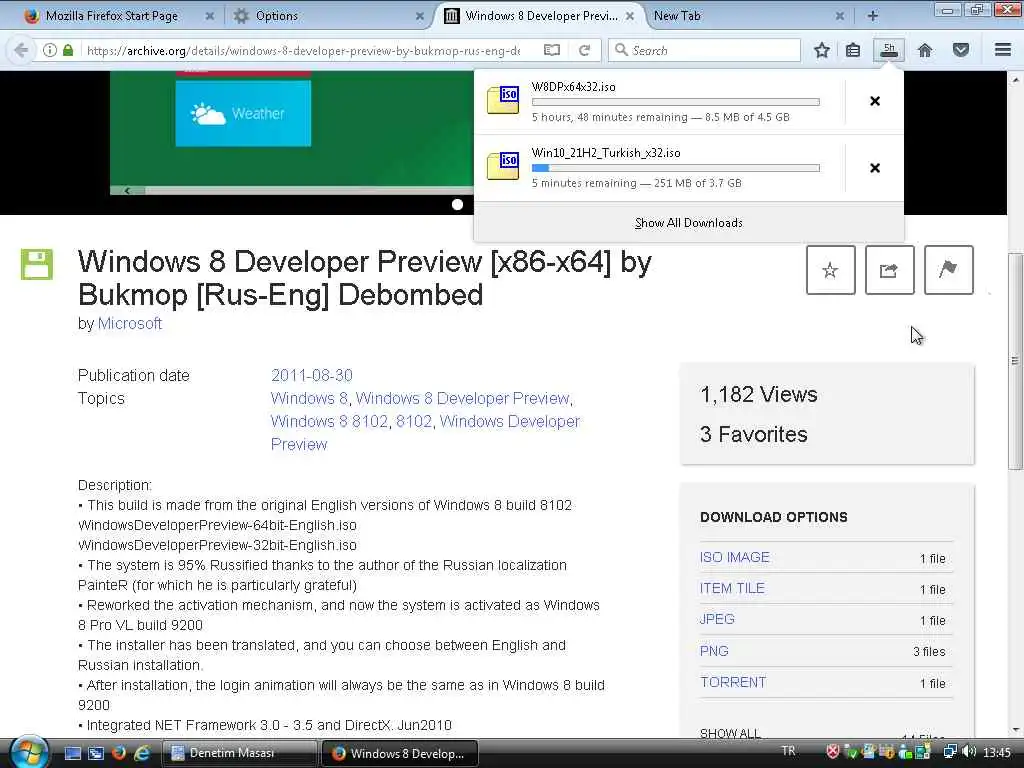Select Windows 8 Developer Preview tab
The image size is (1024, 768).
541,16
